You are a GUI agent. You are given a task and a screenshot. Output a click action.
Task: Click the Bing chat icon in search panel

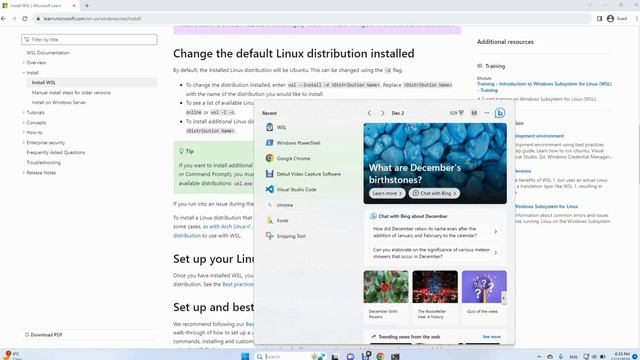[500, 113]
